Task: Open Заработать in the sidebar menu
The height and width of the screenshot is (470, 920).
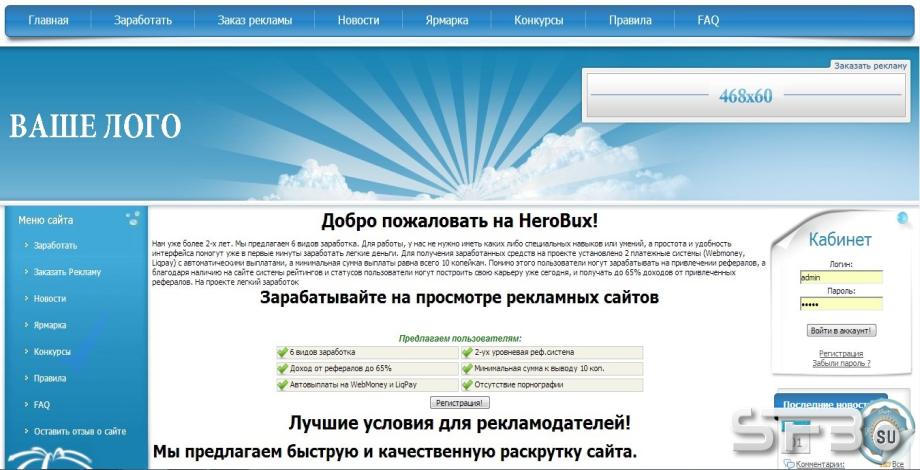Action: (55, 246)
